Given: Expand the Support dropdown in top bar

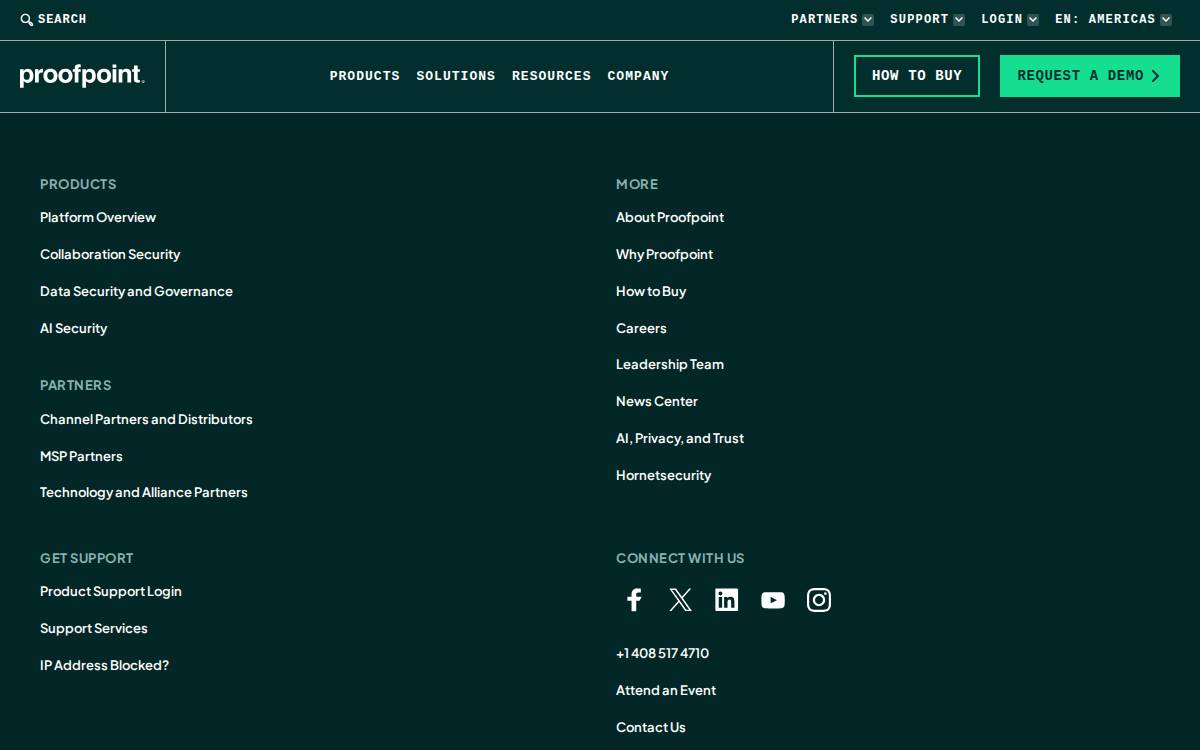Looking at the screenshot, I should 927,19.
